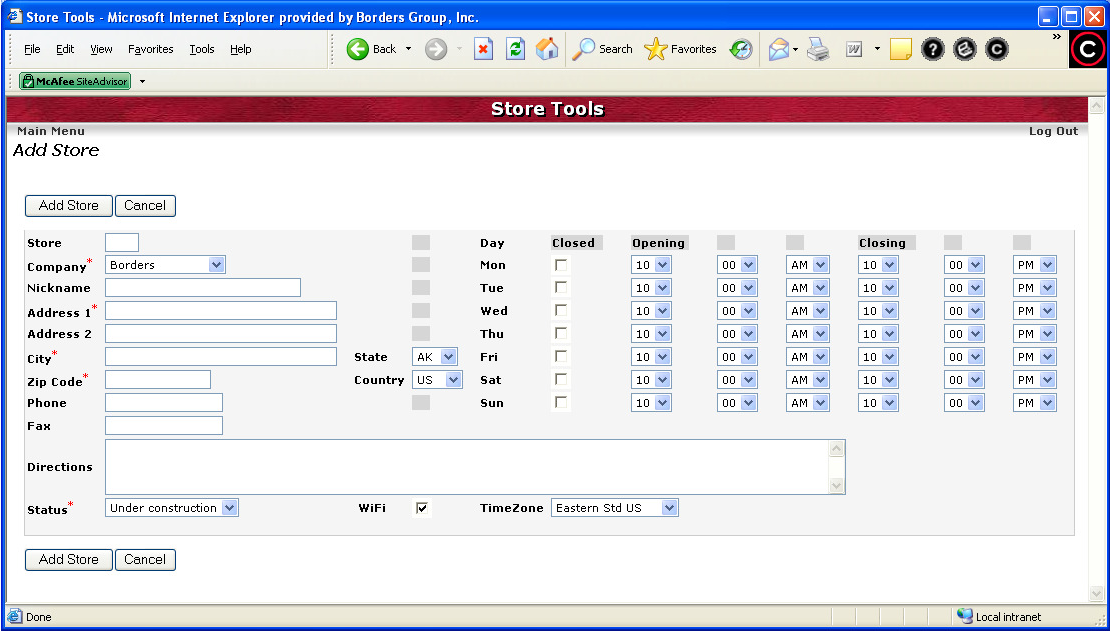Check the Closed box for Mon
Image resolution: width=1110 pixels, height=631 pixels.
pyautogui.click(x=562, y=265)
